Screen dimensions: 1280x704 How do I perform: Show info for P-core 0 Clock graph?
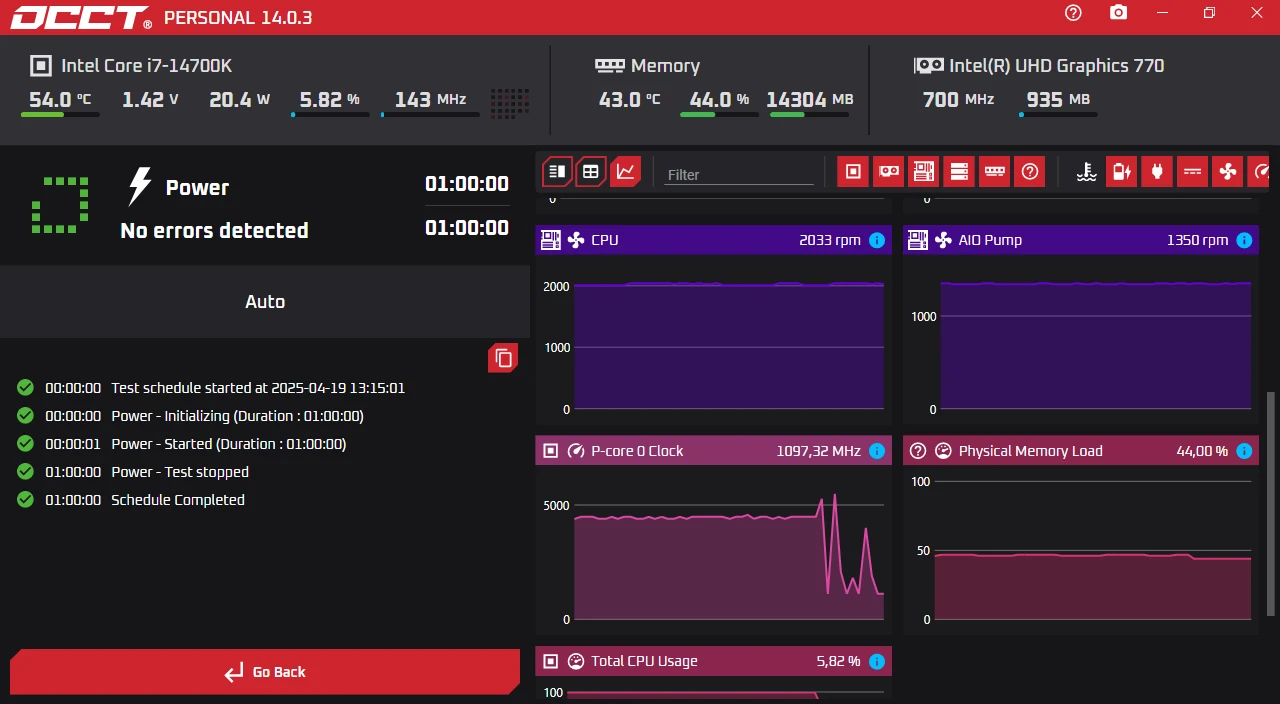point(877,451)
